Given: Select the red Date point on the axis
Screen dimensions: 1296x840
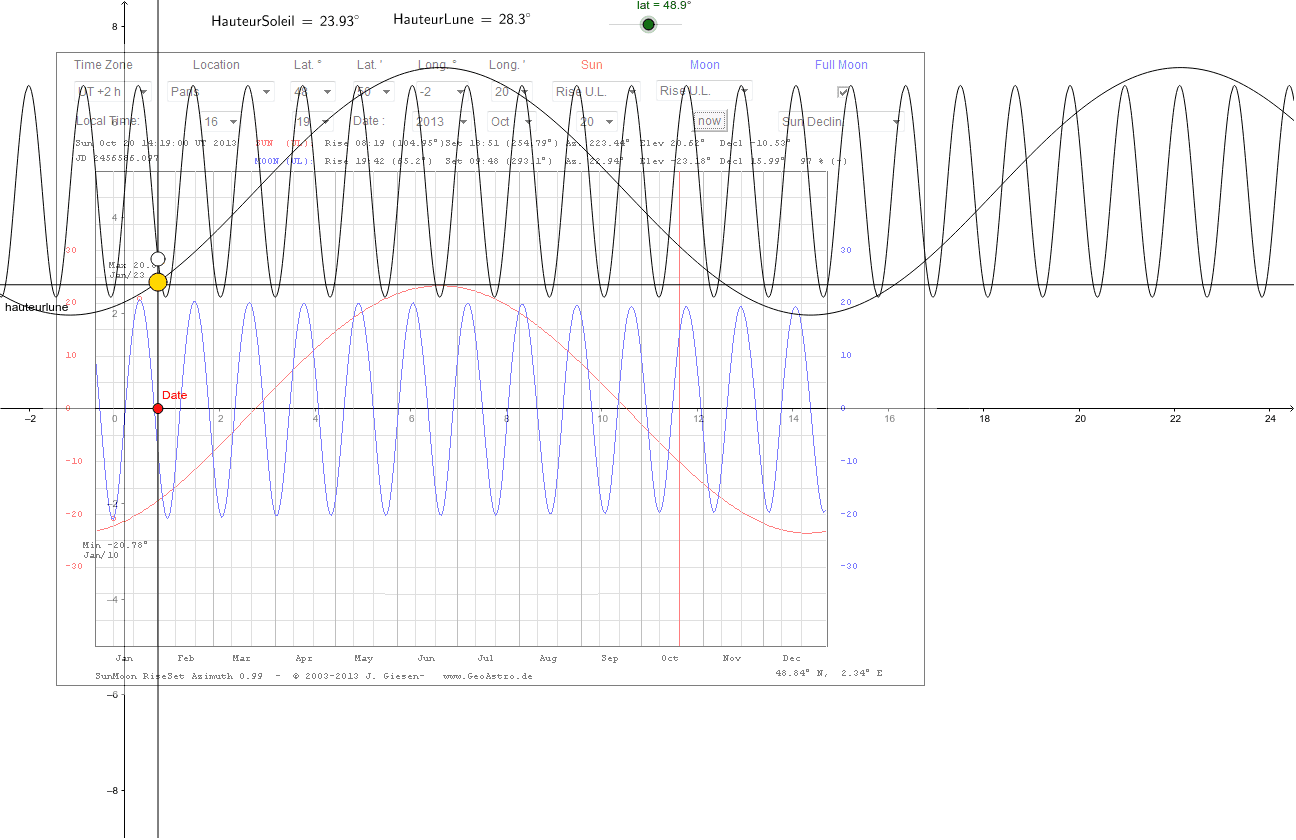Looking at the screenshot, I should click(x=158, y=408).
